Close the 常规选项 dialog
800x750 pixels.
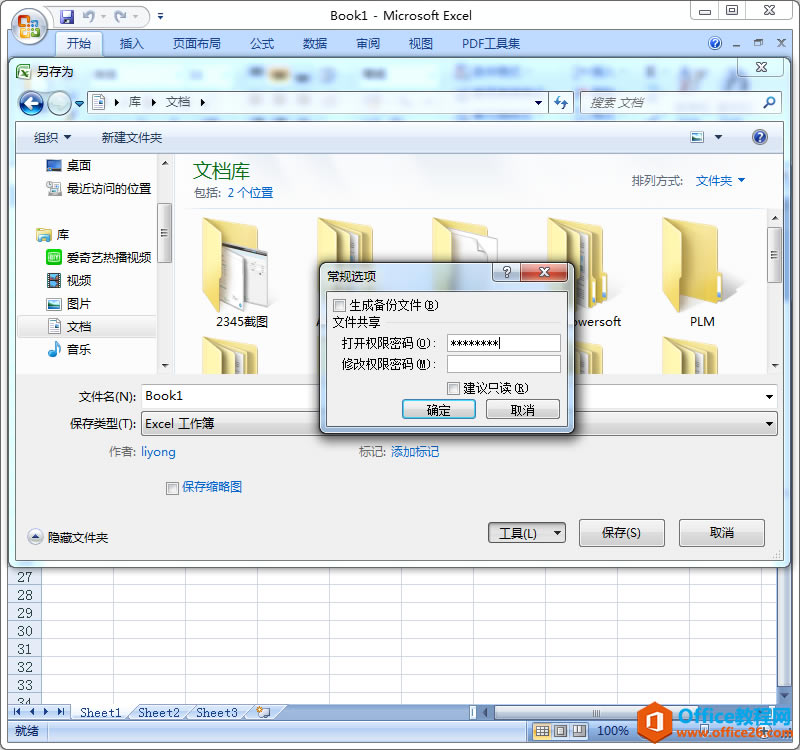click(544, 272)
